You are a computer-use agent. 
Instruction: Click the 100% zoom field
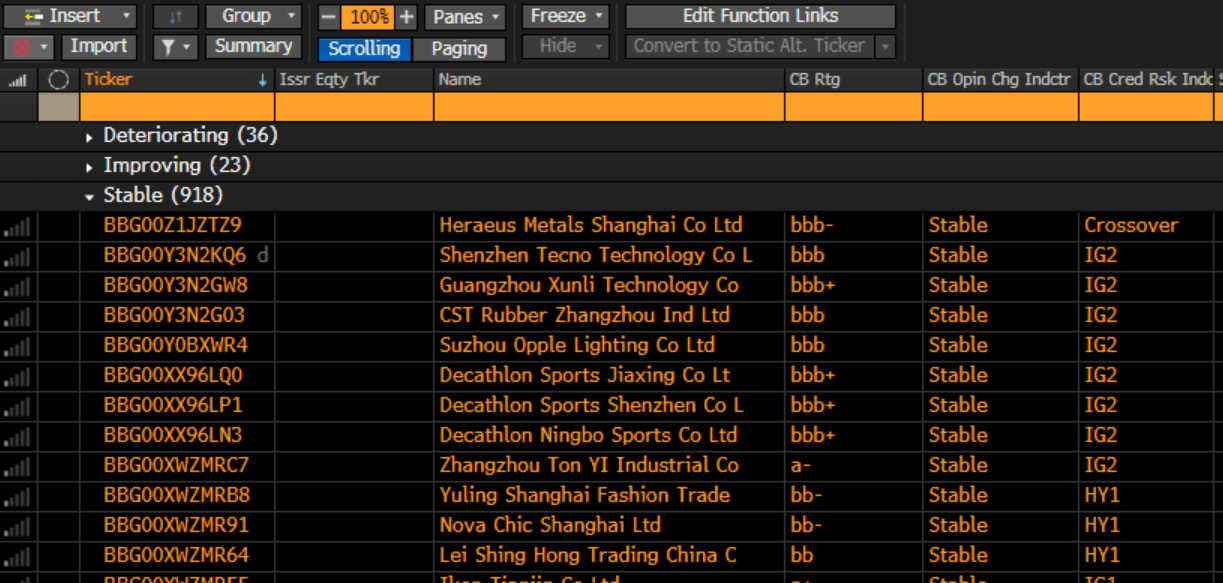[369, 17]
